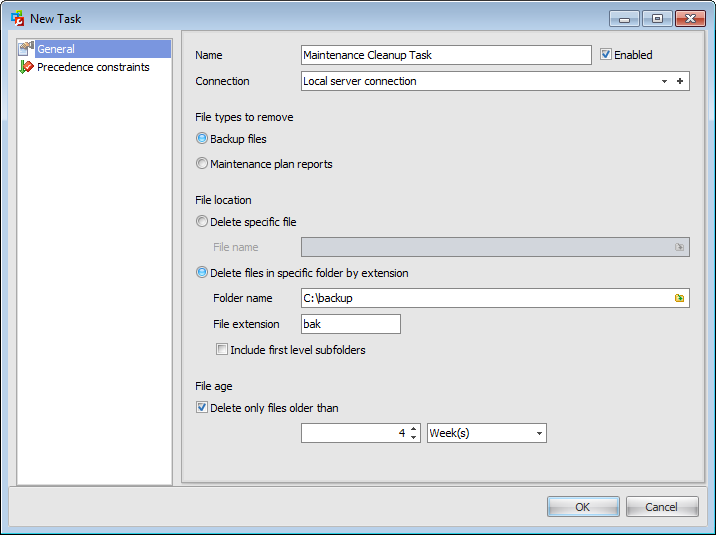Decrease file age with down arrow
Screen dimensions: 716x535
[x=413, y=437]
